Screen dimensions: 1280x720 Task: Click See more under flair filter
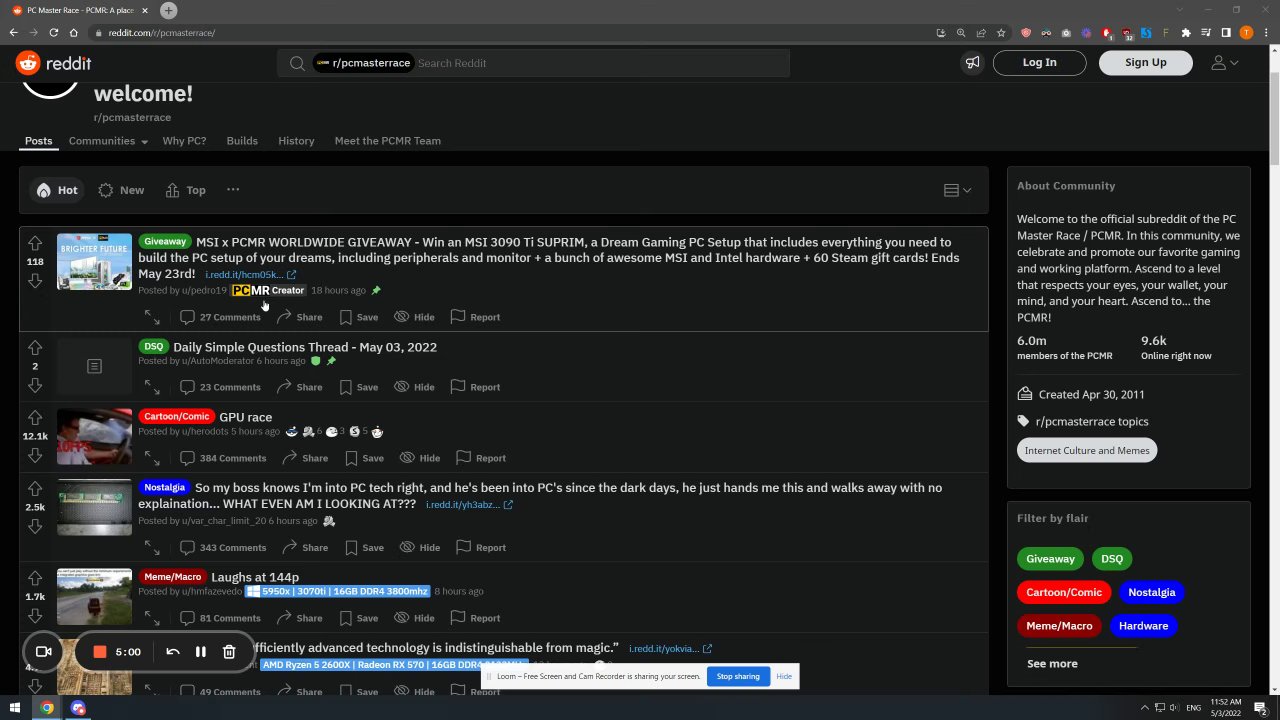1052,664
